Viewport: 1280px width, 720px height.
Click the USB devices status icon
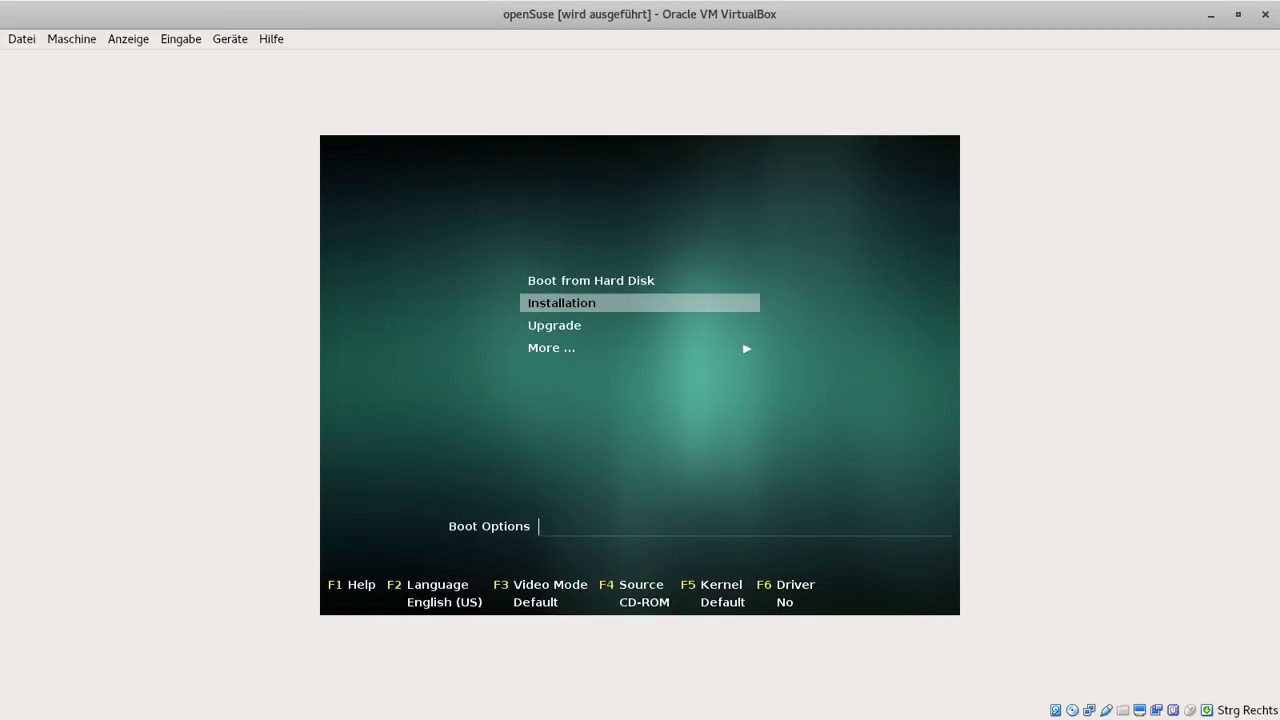click(x=1106, y=710)
